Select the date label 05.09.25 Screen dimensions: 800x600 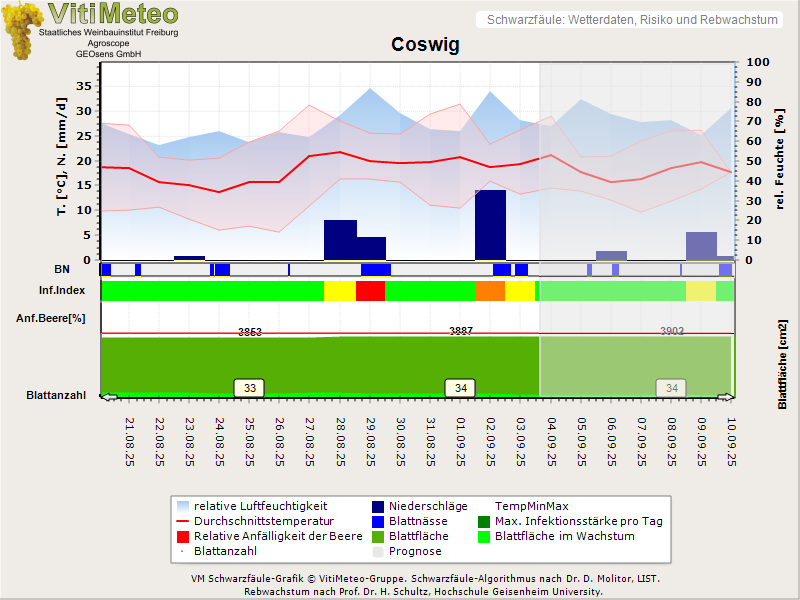pos(582,442)
